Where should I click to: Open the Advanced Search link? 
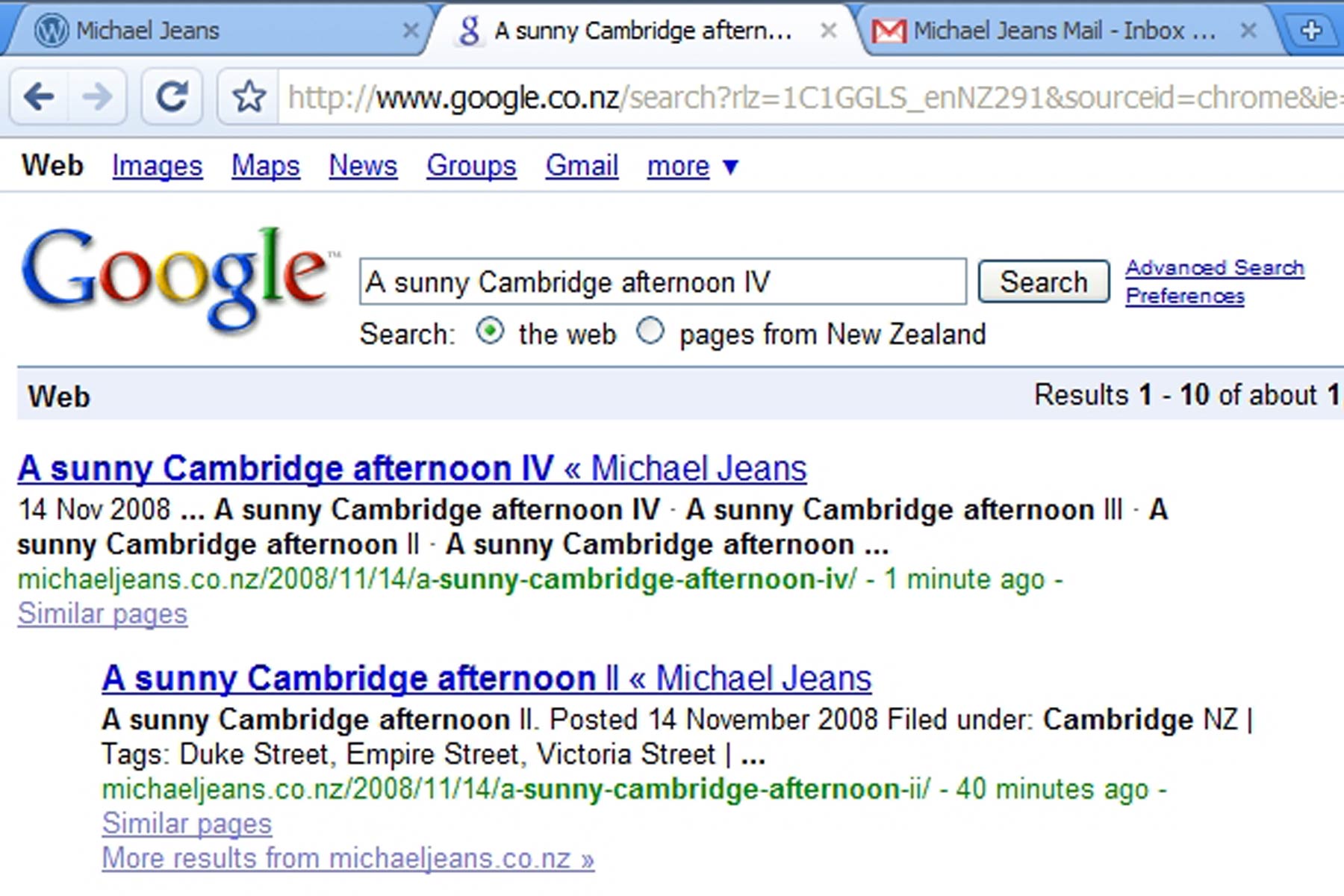(1214, 267)
